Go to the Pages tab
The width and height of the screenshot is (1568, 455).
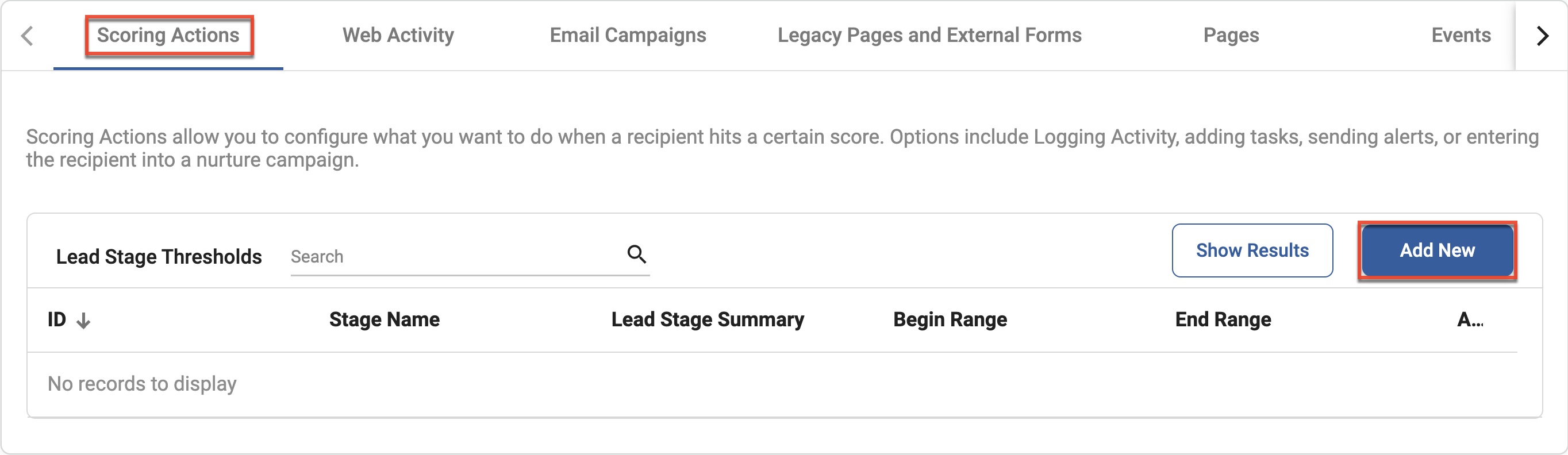[x=1231, y=35]
